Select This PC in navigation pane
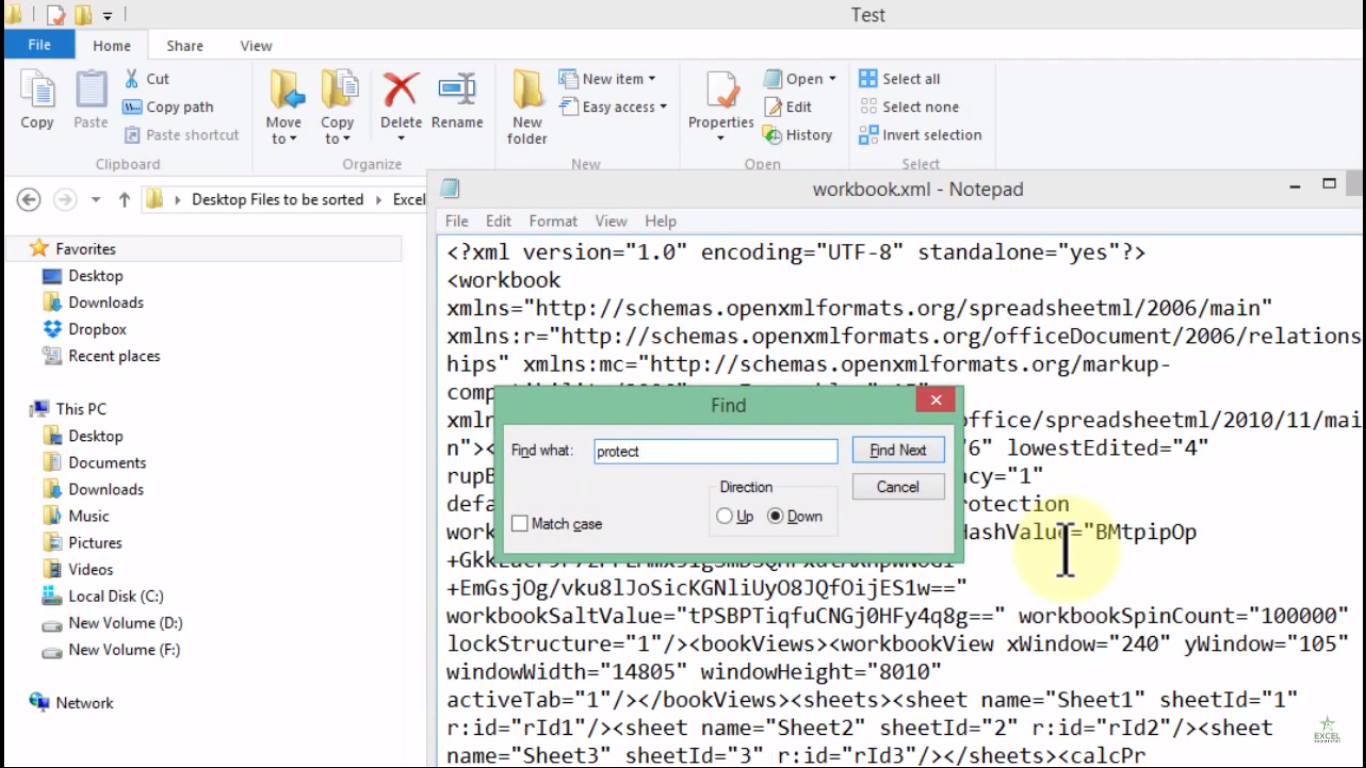The width and height of the screenshot is (1366, 768). tap(69, 409)
